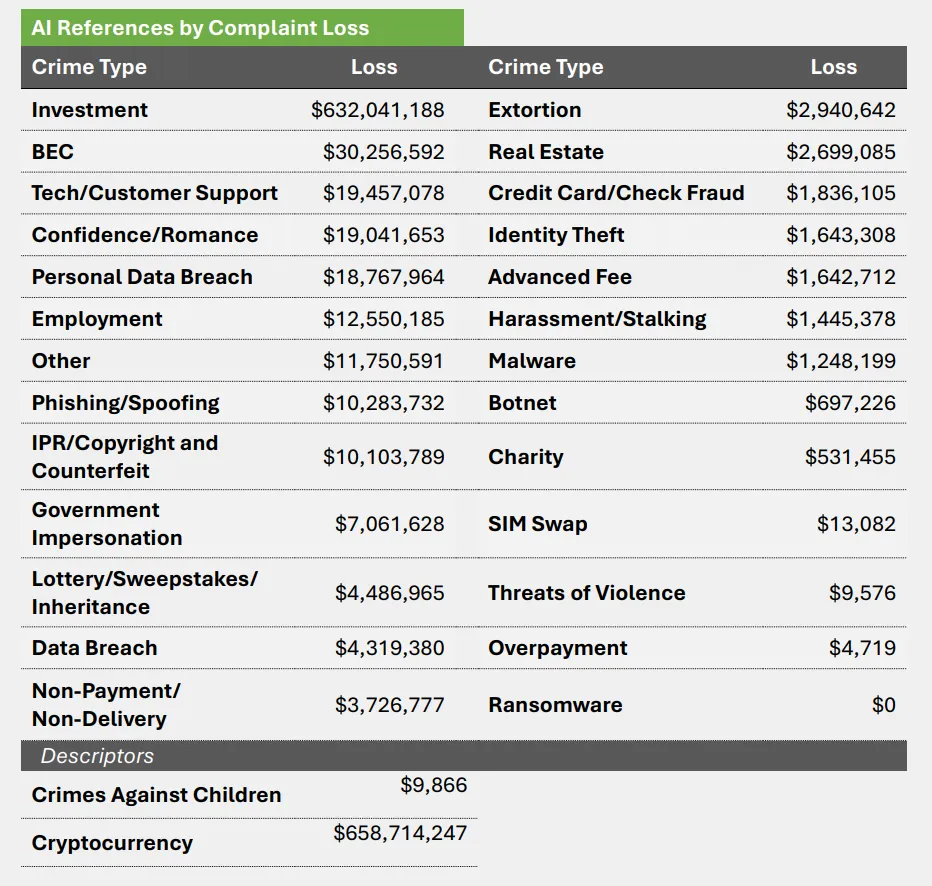This screenshot has width=932, height=886.
Task: Click the Personal Data Breach label
Action: (142, 277)
